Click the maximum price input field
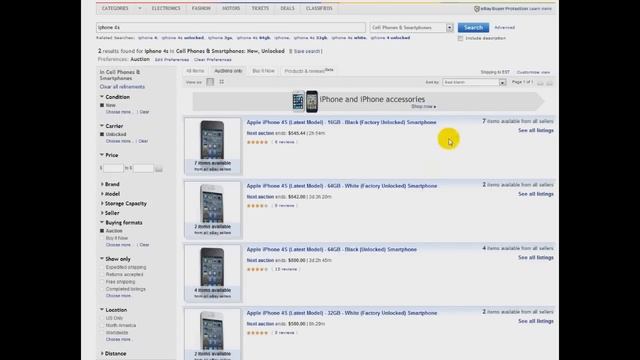Viewport: 640px width, 360px height. (143, 168)
